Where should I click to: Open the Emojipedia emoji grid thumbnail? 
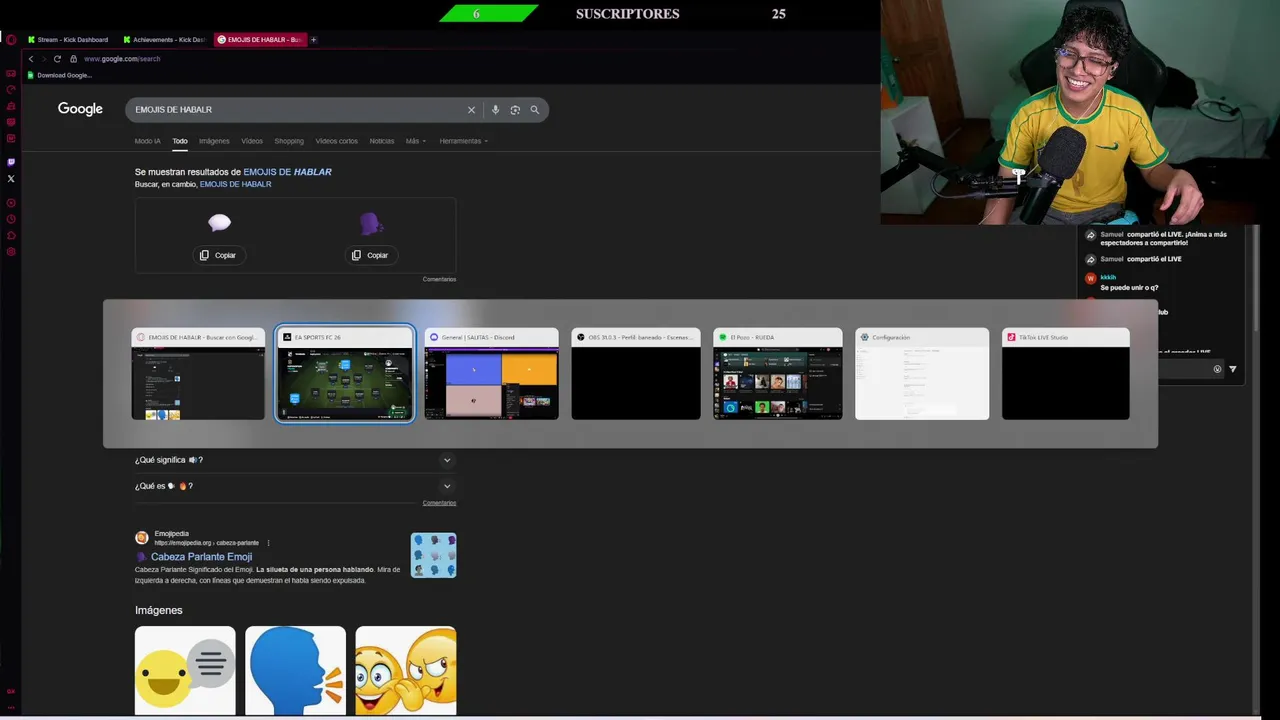[434, 555]
